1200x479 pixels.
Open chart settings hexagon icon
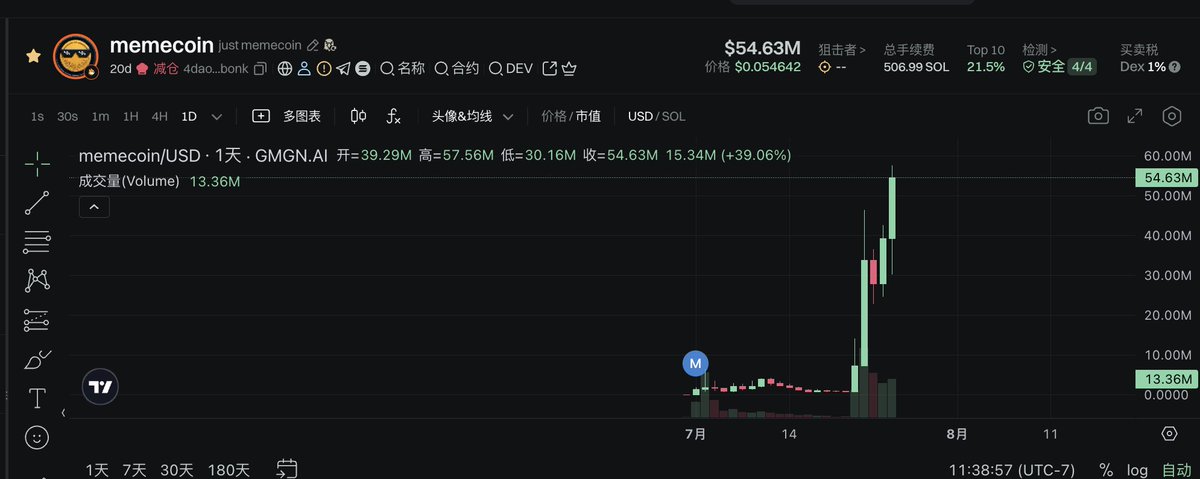click(x=1172, y=116)
